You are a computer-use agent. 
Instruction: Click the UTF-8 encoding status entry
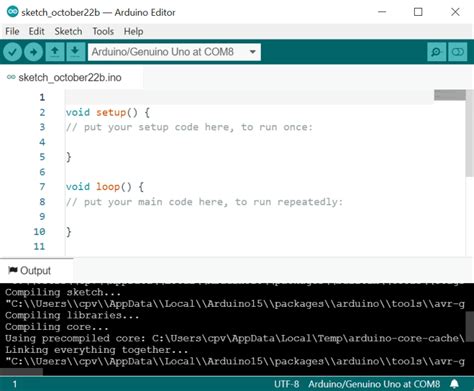(286, 384)
